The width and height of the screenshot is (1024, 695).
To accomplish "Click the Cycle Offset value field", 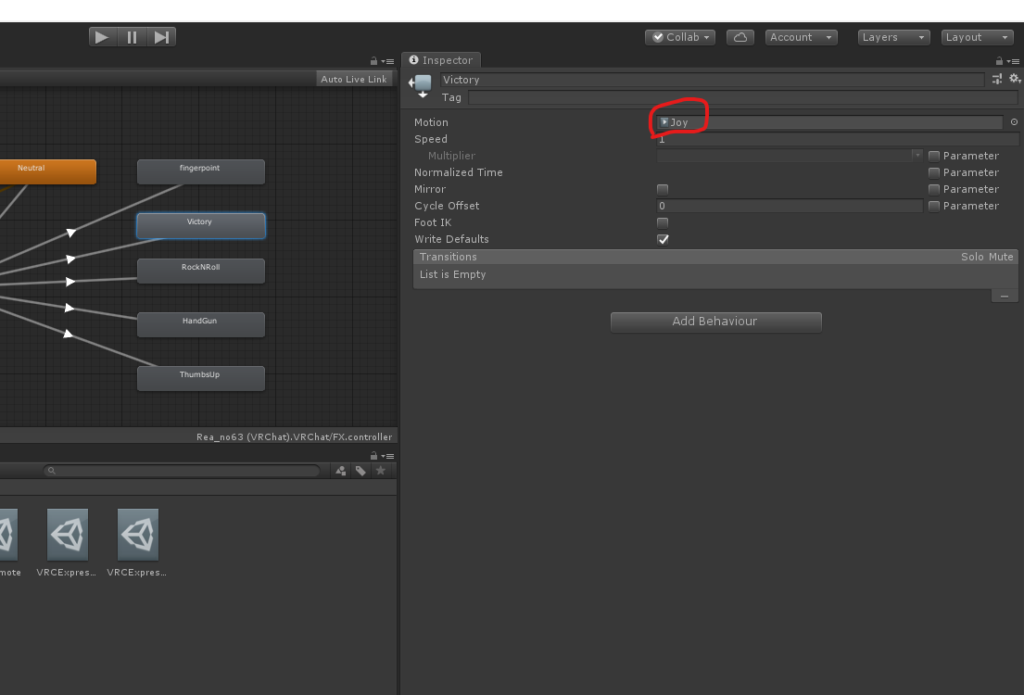I will (x=790, y=206).
